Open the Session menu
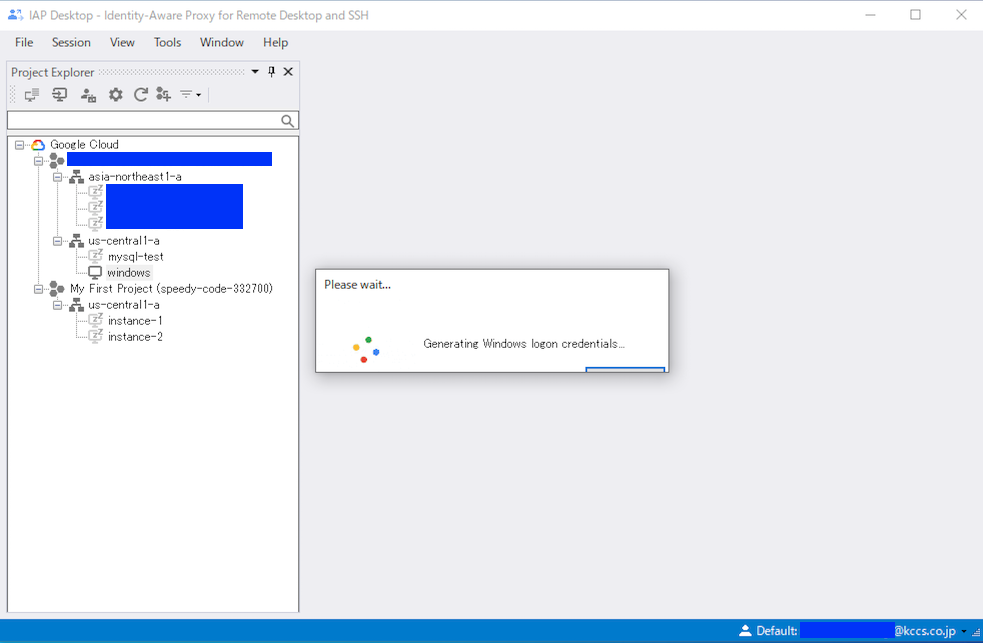This screenshot has height=643, width=983. point(71,42)
